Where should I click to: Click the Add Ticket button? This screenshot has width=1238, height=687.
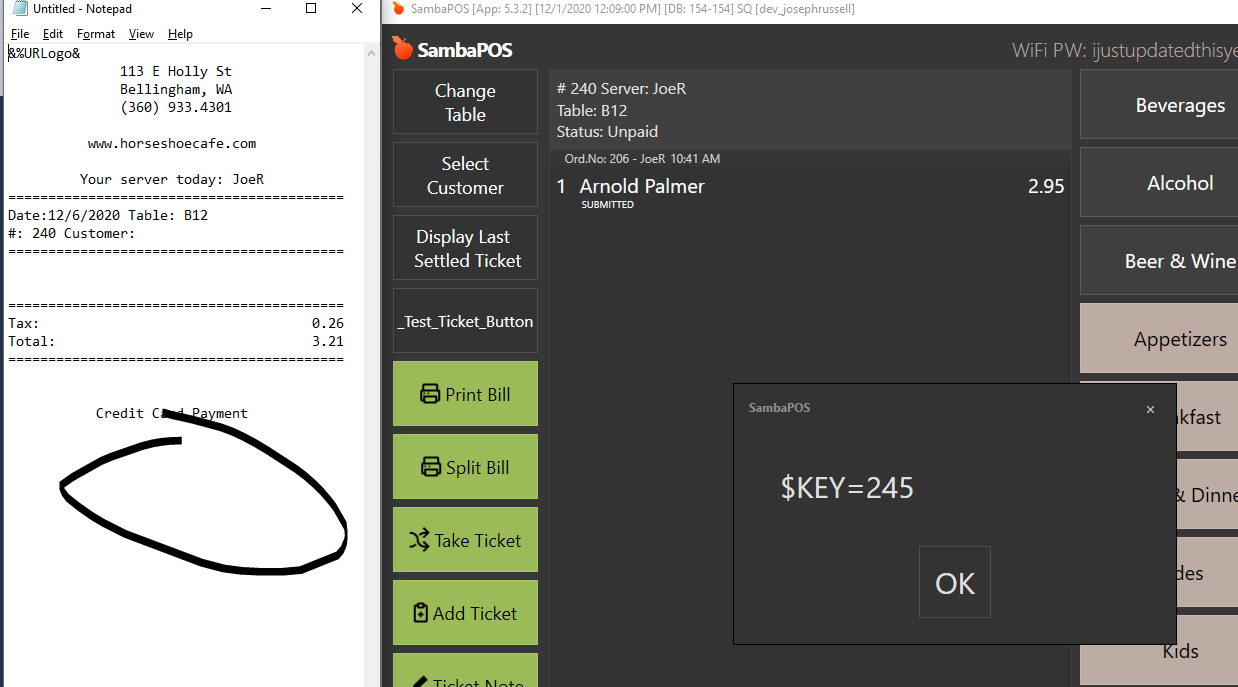click(465, 613)
